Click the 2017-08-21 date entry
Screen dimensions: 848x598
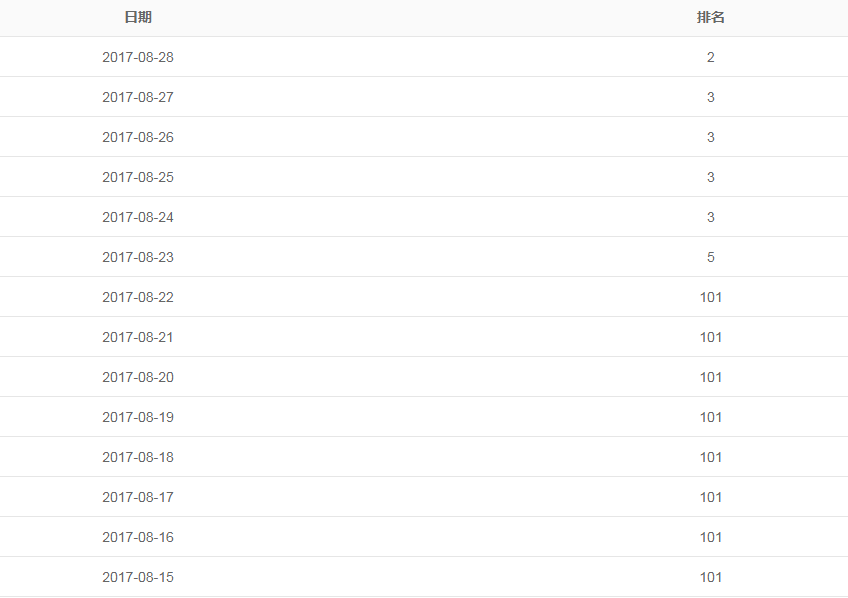(x=138, y=337)
